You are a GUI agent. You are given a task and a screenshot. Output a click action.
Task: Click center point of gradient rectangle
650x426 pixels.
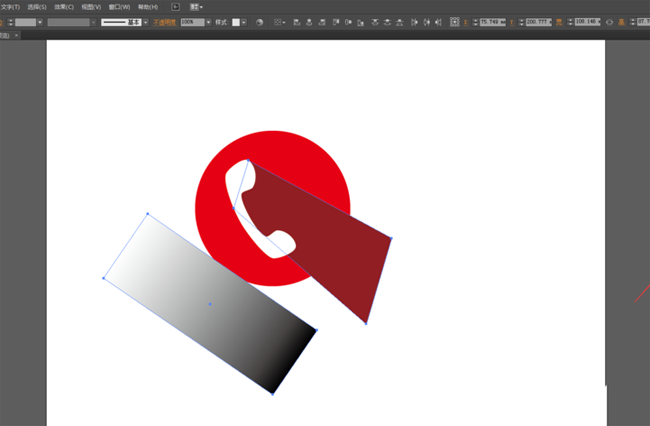click(210, 304)
